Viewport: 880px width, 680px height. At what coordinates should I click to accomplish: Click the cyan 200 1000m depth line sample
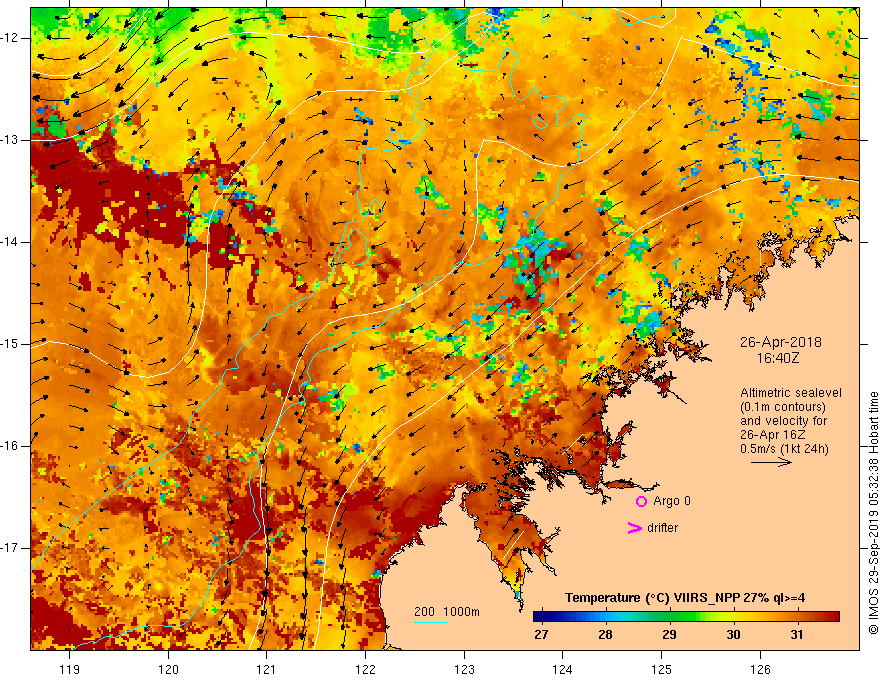point(430,622)
